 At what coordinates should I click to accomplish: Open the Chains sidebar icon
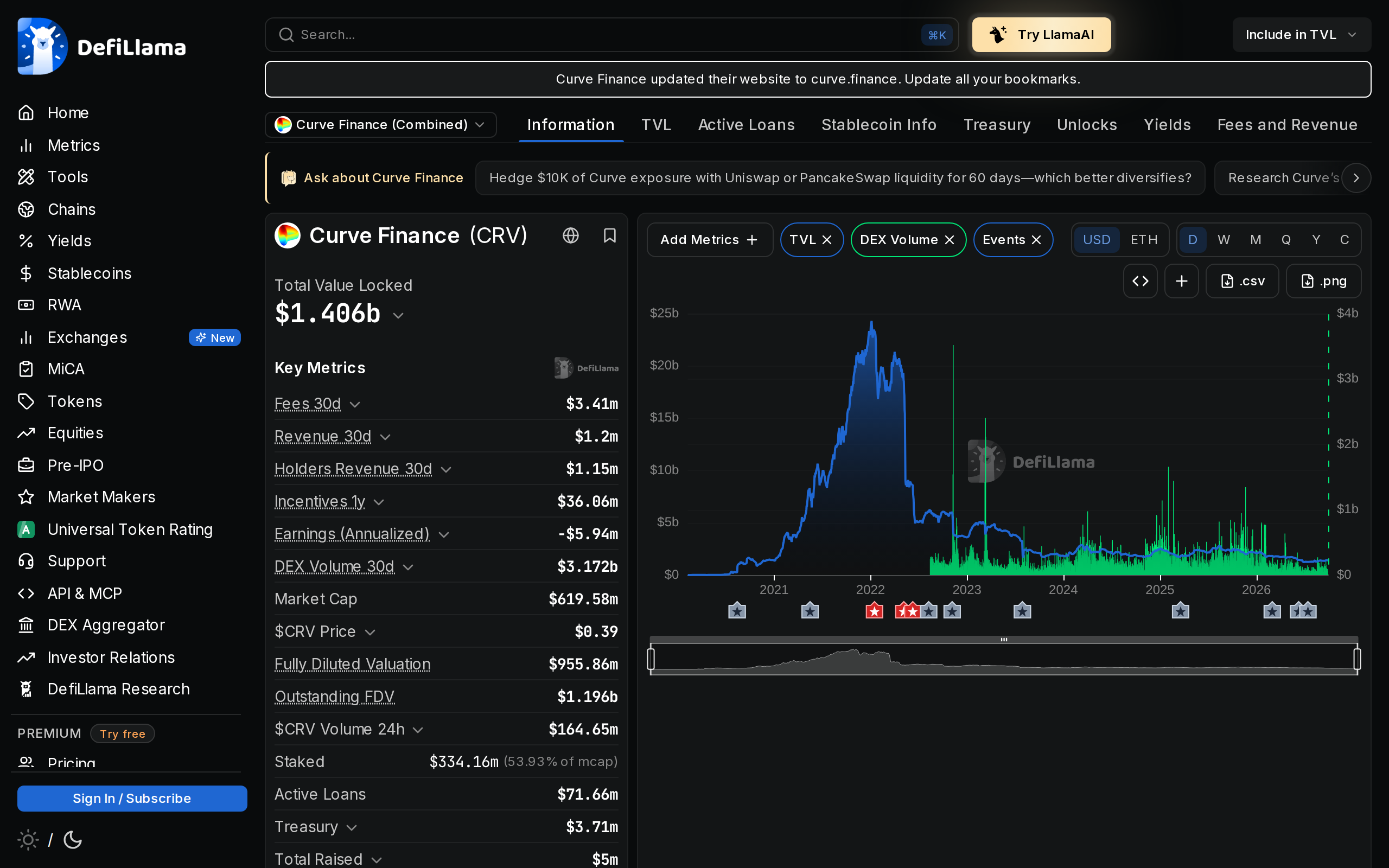click(x=26, y=209)
